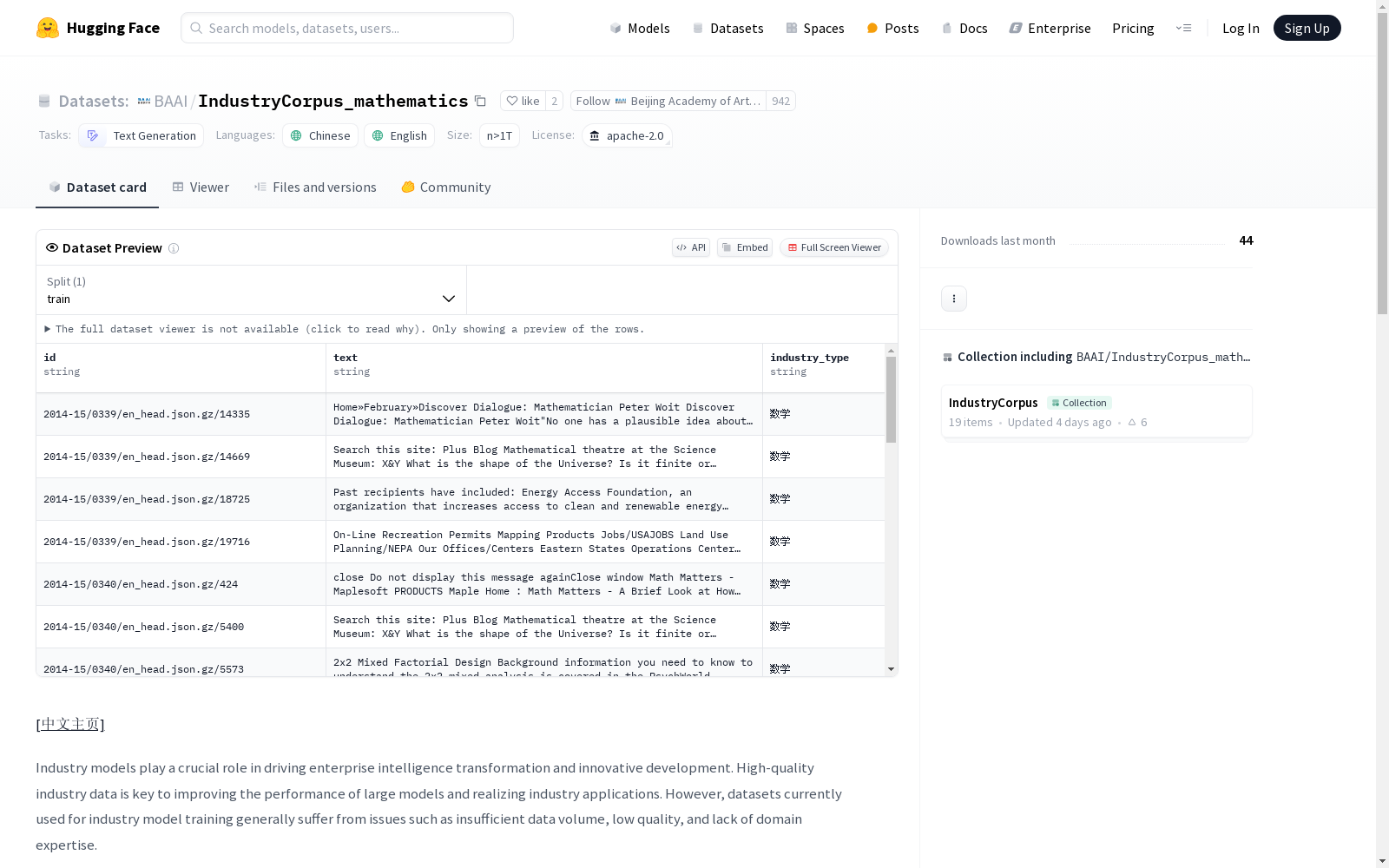The width and height of the screenshot is (1389, 868).
Task: Open Spaces in navigation
Action: (814, 28)
